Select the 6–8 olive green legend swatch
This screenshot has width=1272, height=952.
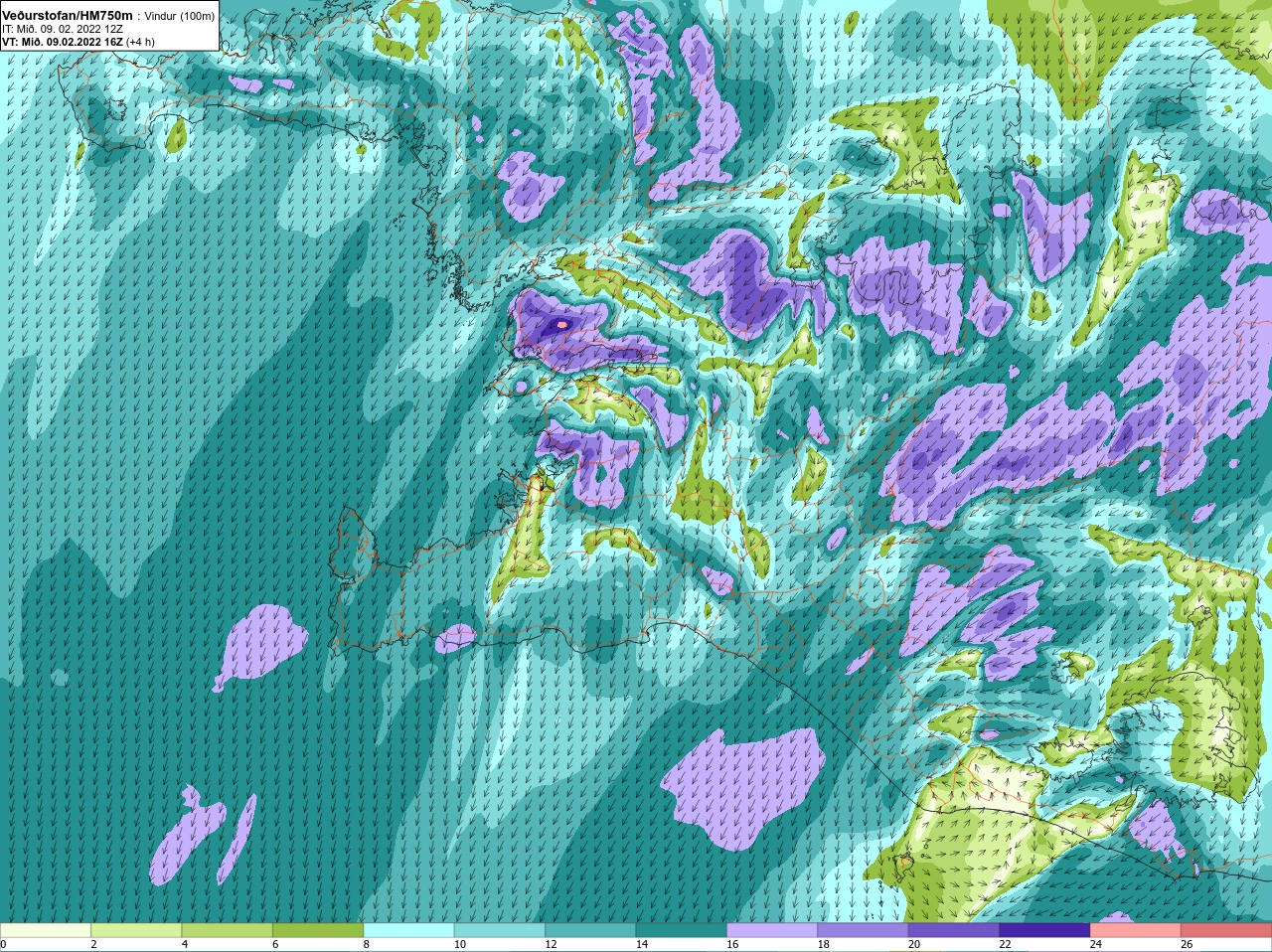(318, 931)
